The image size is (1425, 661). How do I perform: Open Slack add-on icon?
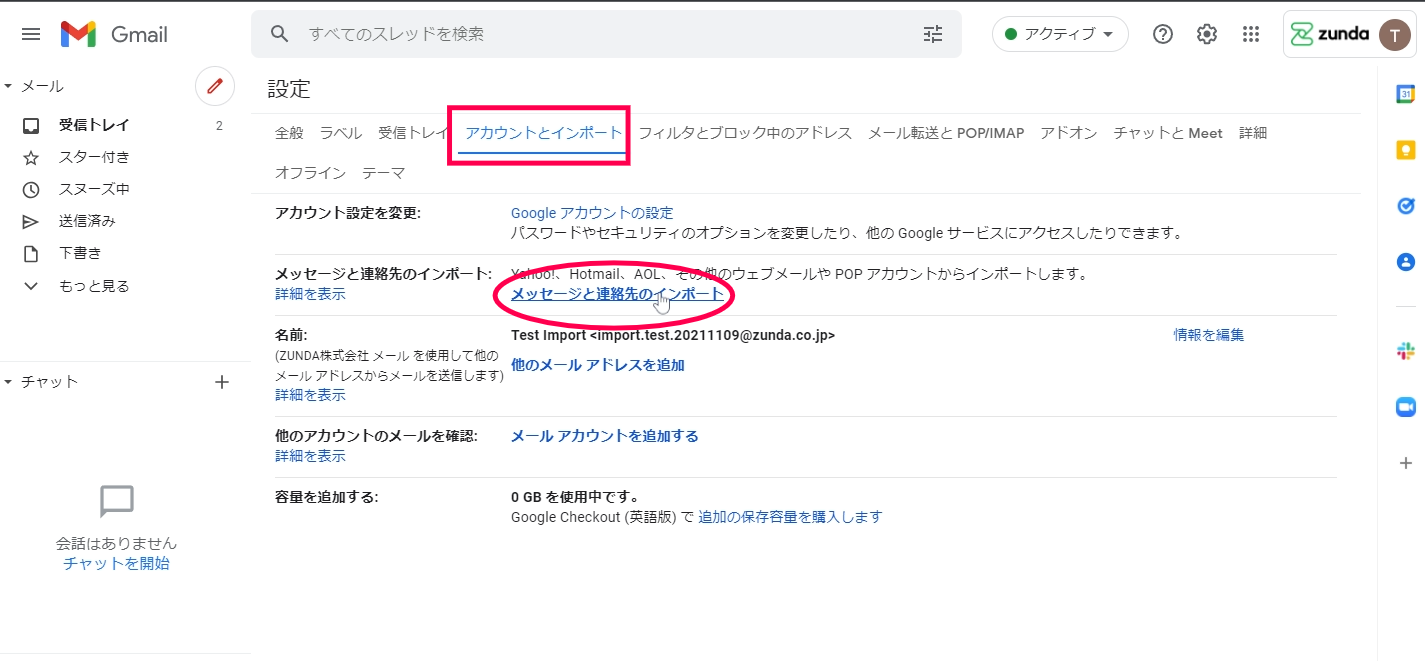pyautogui.click(x=1406, y=351)
